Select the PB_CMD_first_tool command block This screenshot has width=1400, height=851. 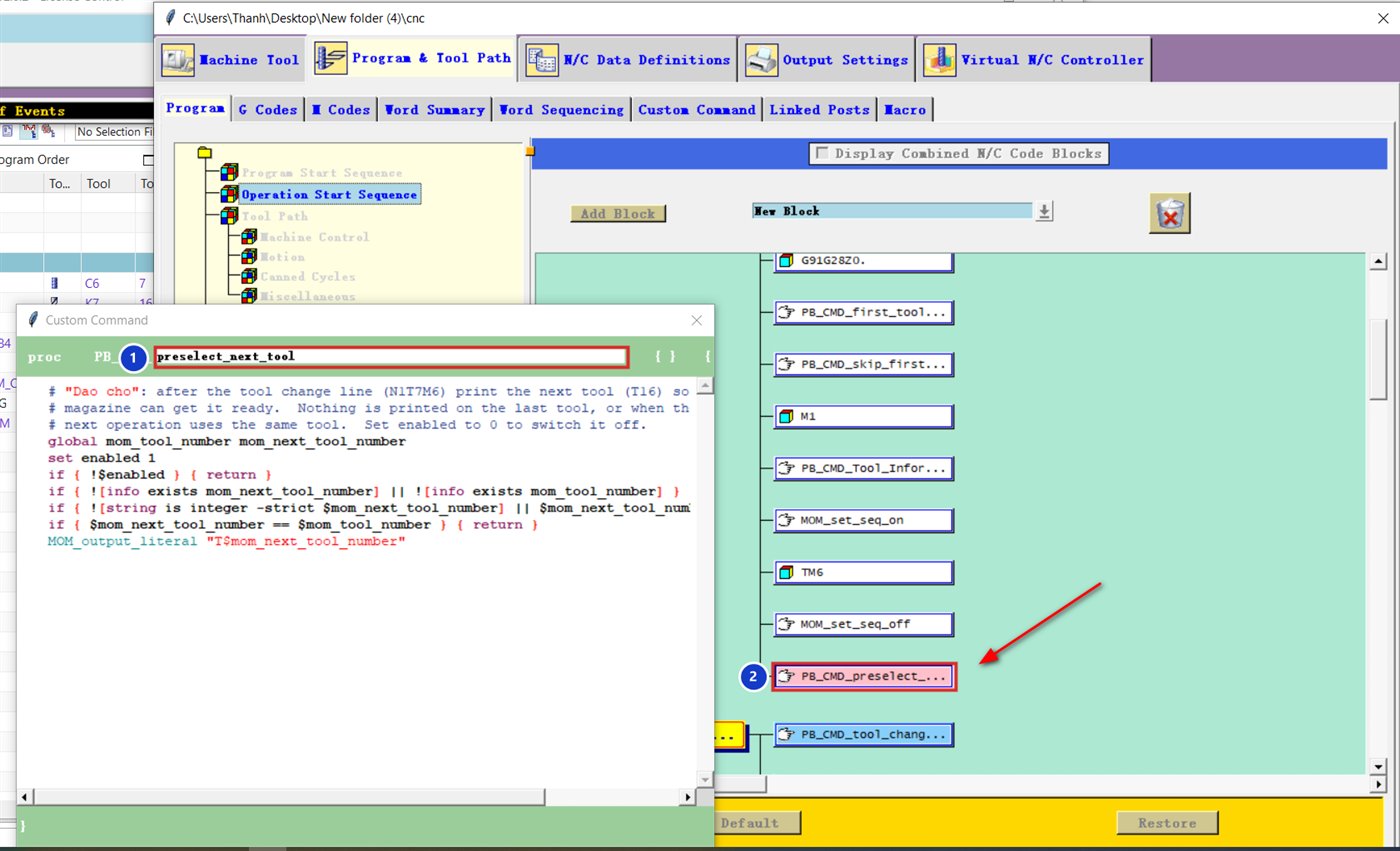864,312
